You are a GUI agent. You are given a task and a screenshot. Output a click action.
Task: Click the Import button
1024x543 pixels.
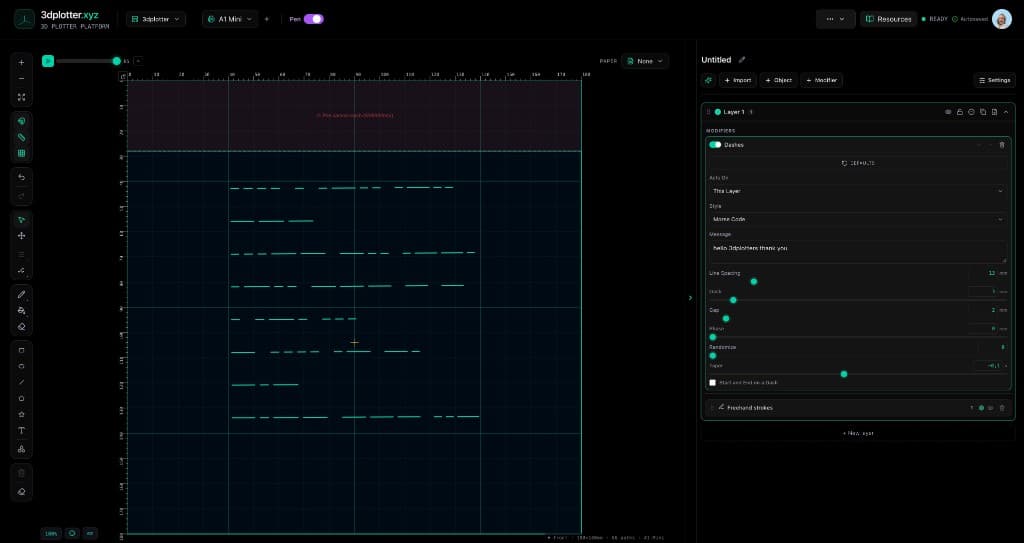tap(737, 80)
